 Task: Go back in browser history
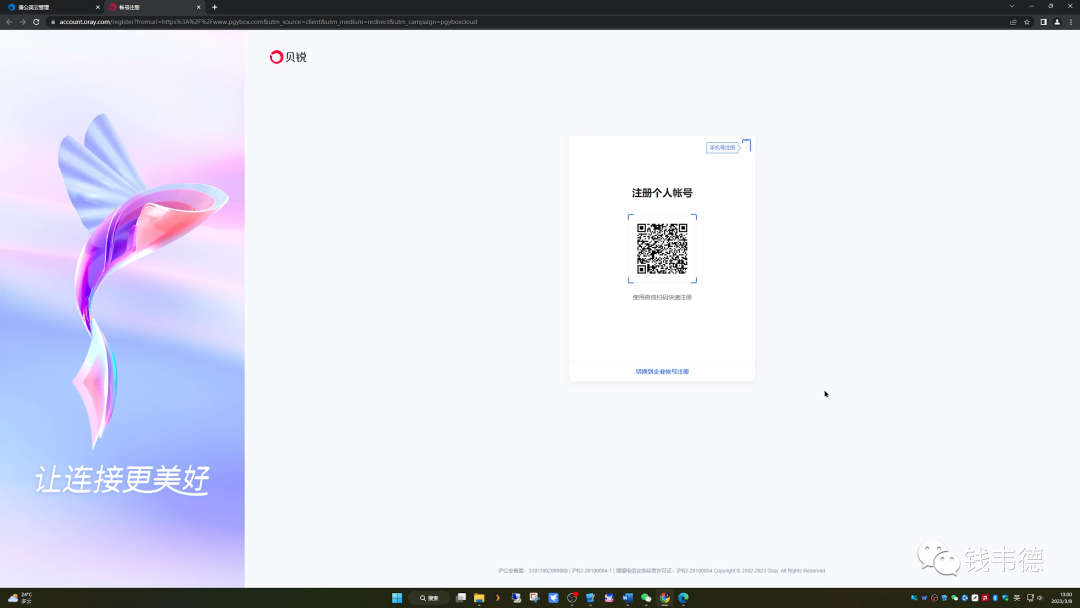(x=9, y=22)
